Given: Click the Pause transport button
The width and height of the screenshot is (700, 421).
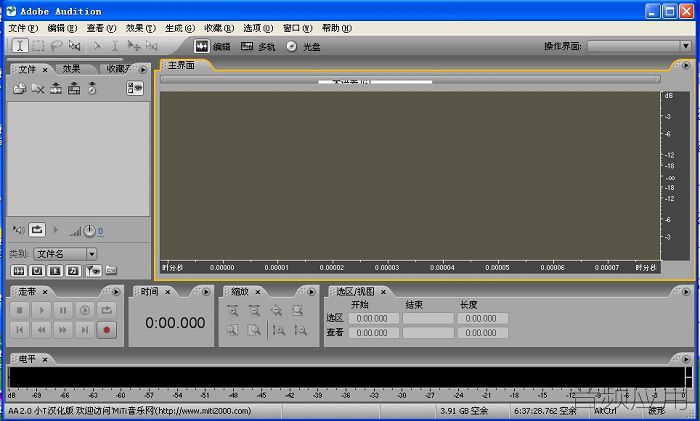Looking at the screenshot, I should coord(63,310).
